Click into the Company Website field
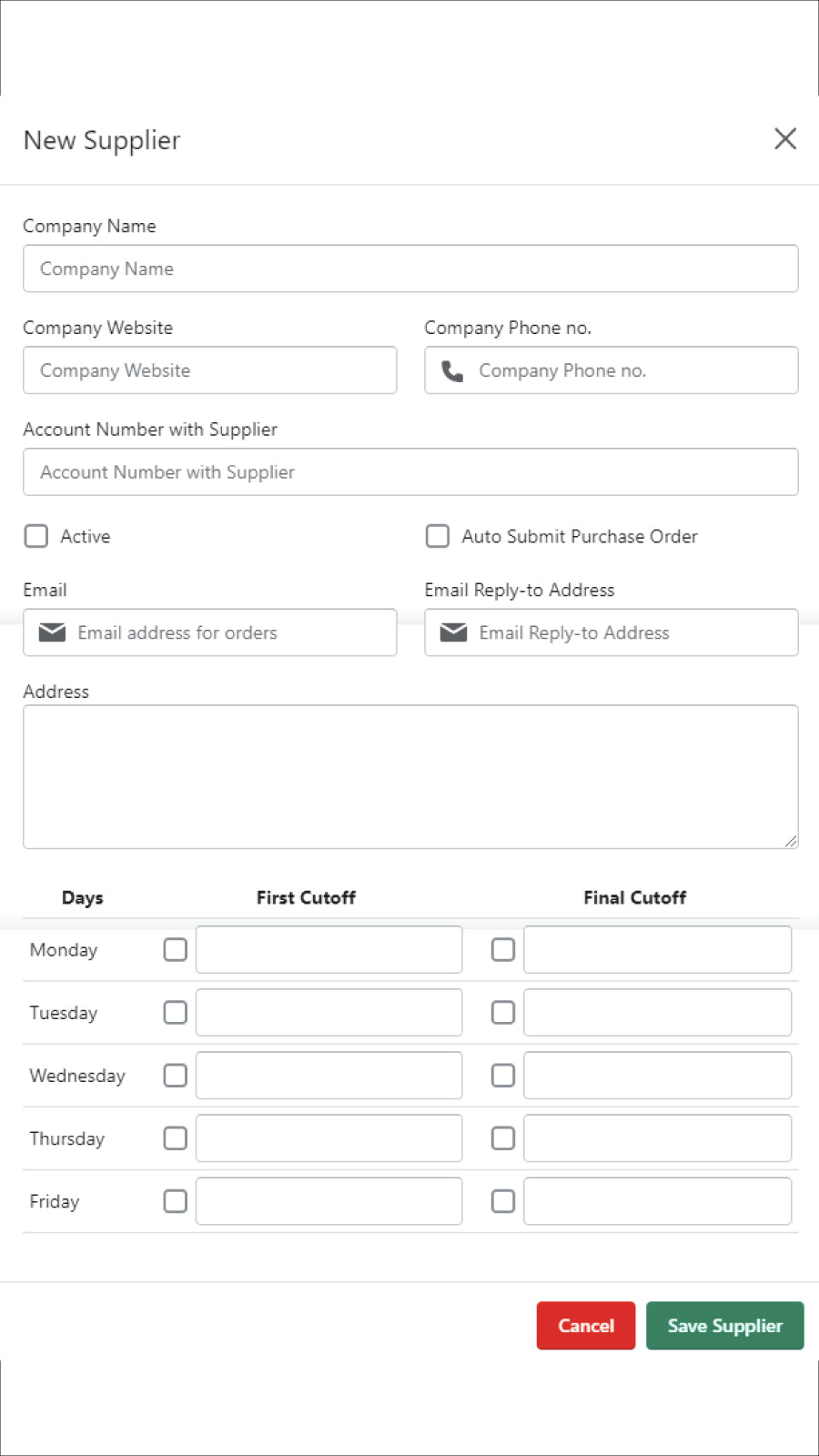Image resolution: width=819 pixels, height=1456 pixels. [209, 370]
